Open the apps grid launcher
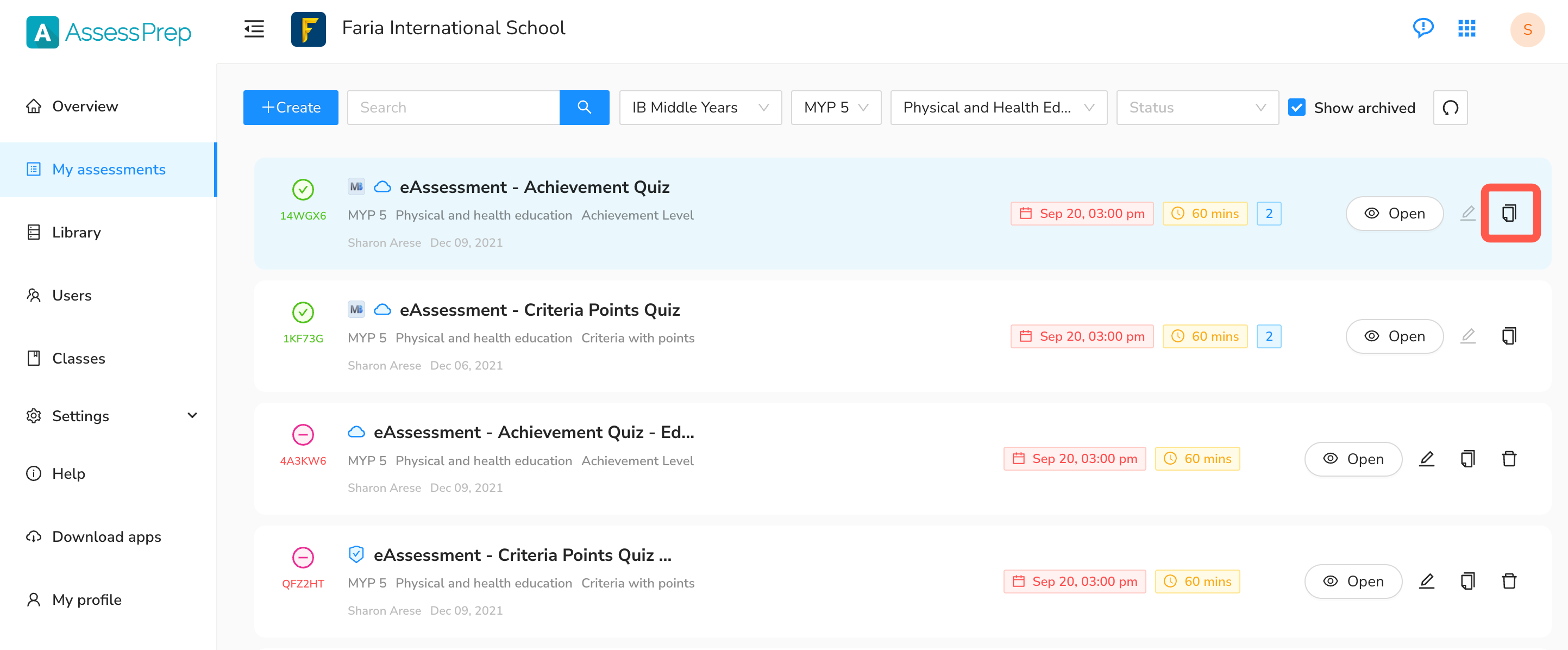Viewport: 1568px width, 650px height. tap(1466, 29)
